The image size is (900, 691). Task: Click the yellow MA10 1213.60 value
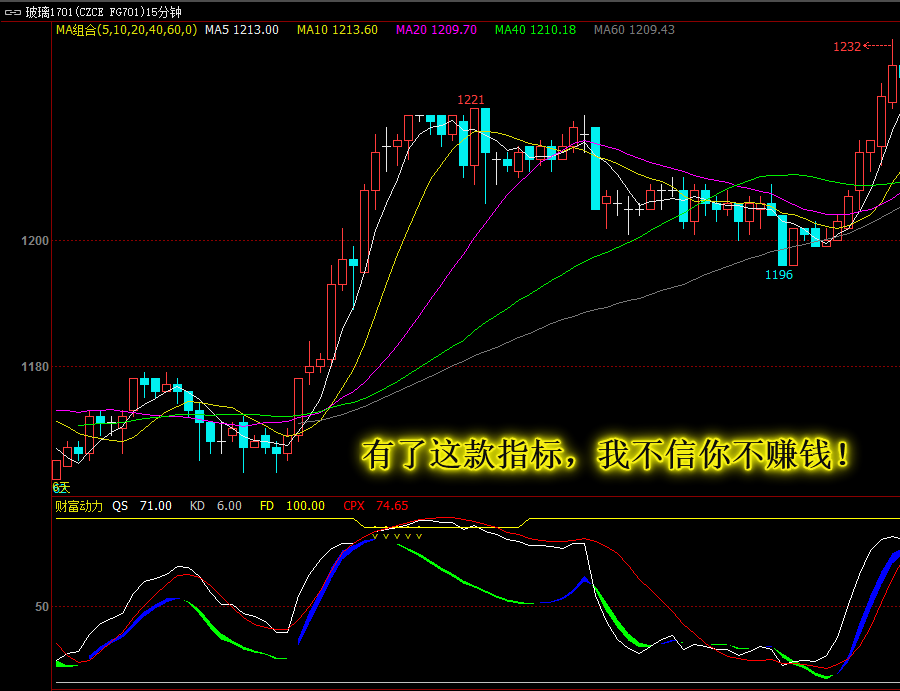(338, 30)
